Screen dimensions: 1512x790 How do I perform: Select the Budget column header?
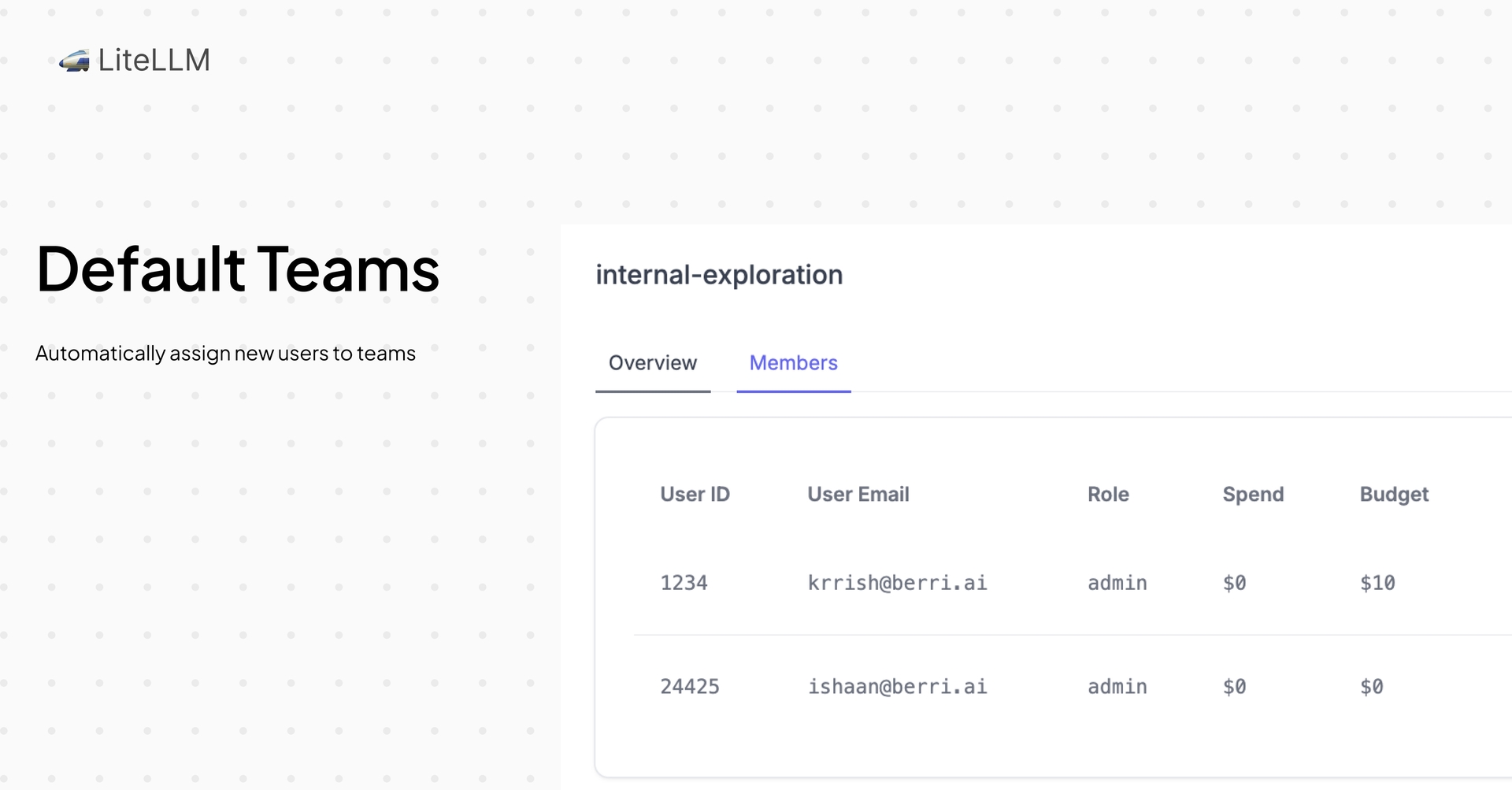coord(1393,495)
